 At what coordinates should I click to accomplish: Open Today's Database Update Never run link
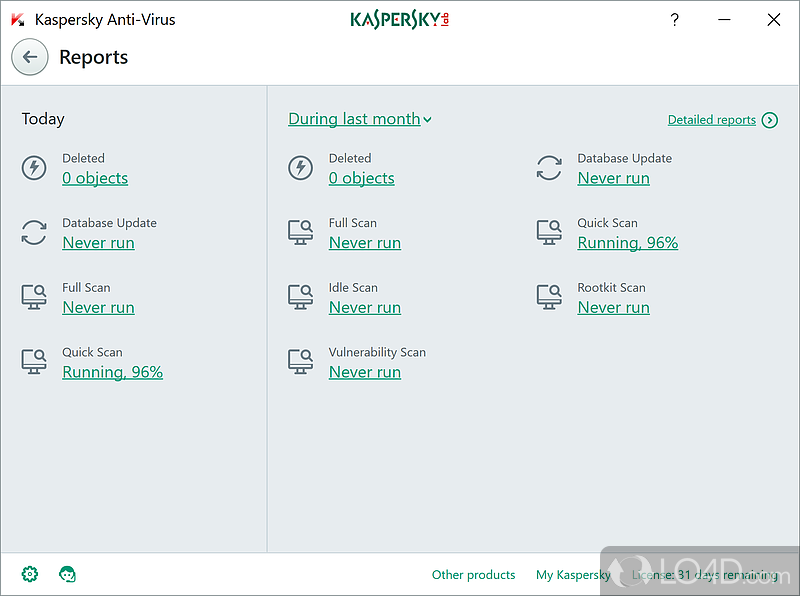coord(98,243)
